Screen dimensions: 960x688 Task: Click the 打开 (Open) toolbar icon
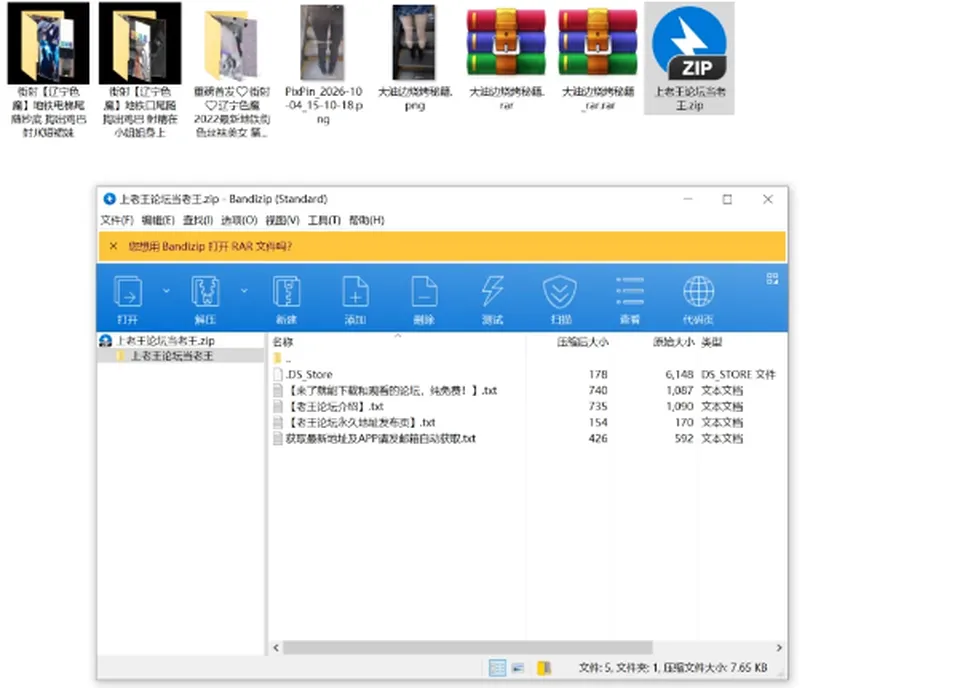coord(128,291)
